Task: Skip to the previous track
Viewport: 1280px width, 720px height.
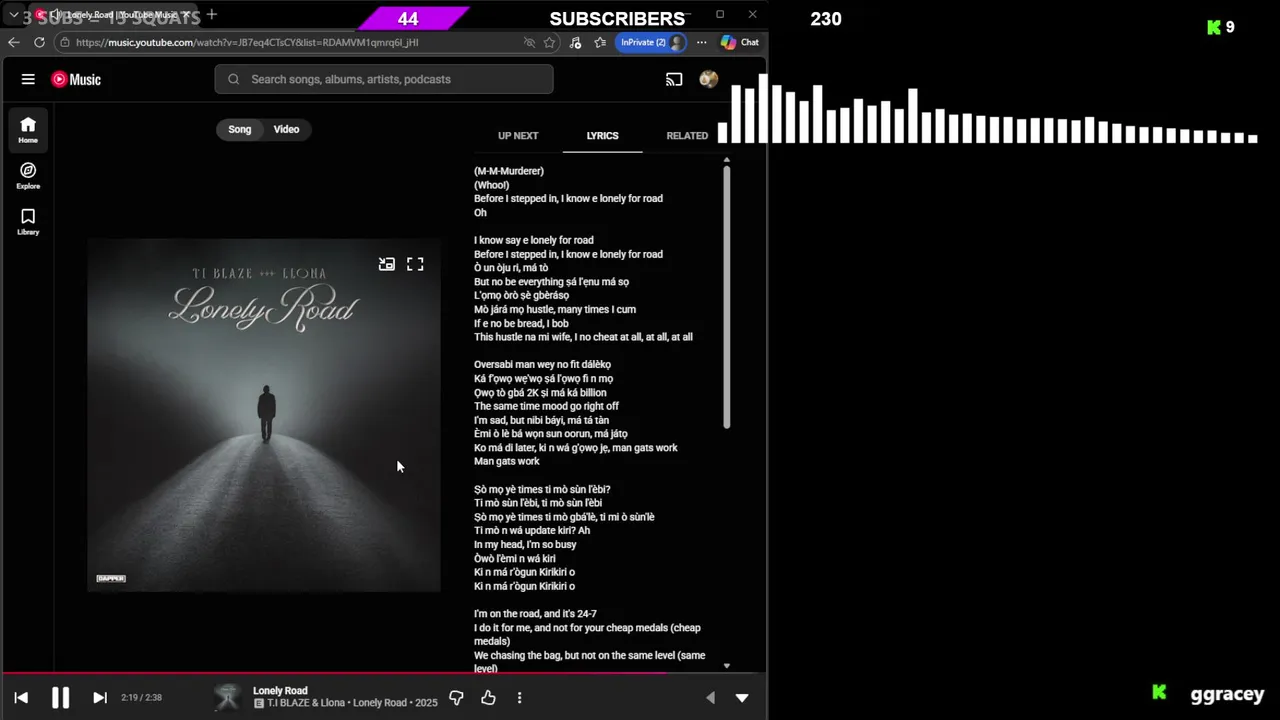Action: (21, 698)
